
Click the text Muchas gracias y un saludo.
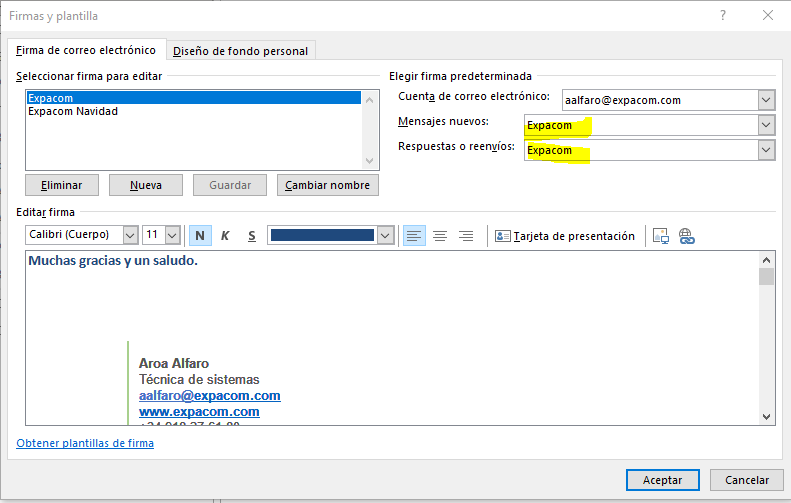click(113, 261)
